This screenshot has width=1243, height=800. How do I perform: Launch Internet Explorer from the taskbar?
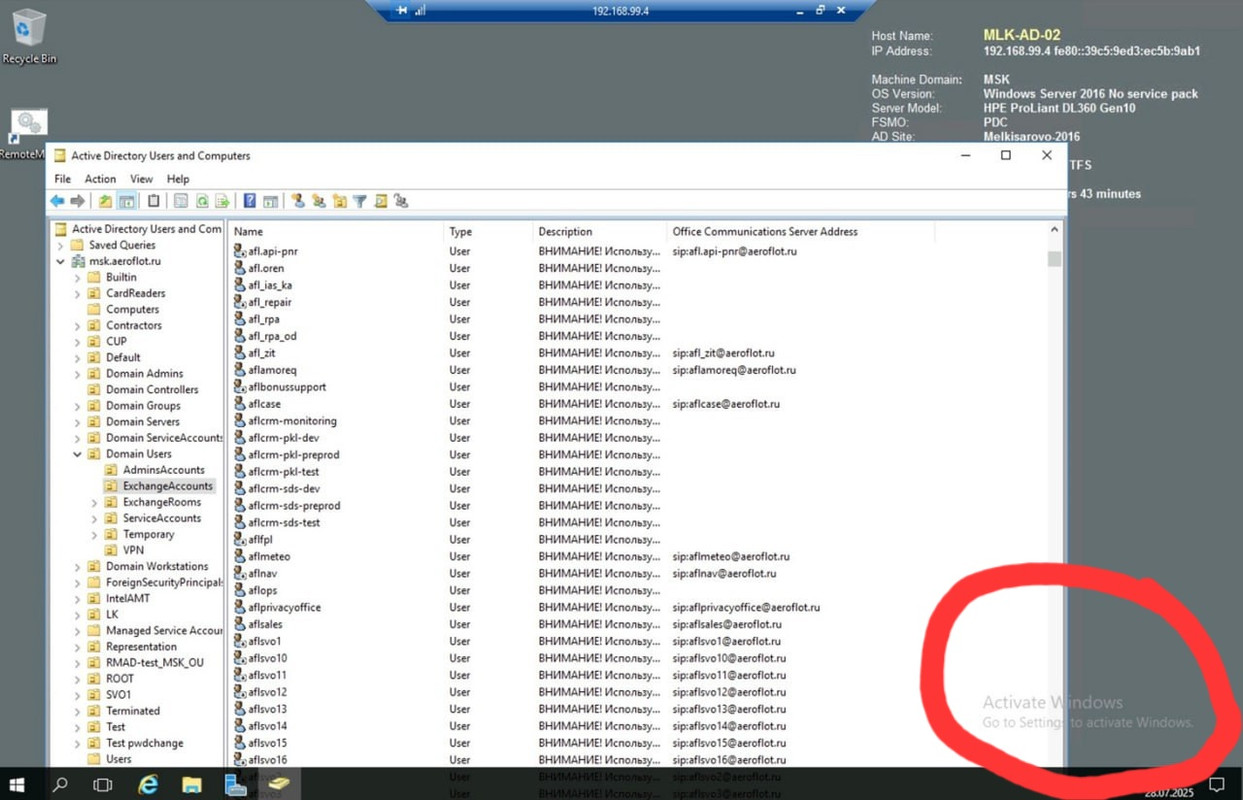pos(148,785)
